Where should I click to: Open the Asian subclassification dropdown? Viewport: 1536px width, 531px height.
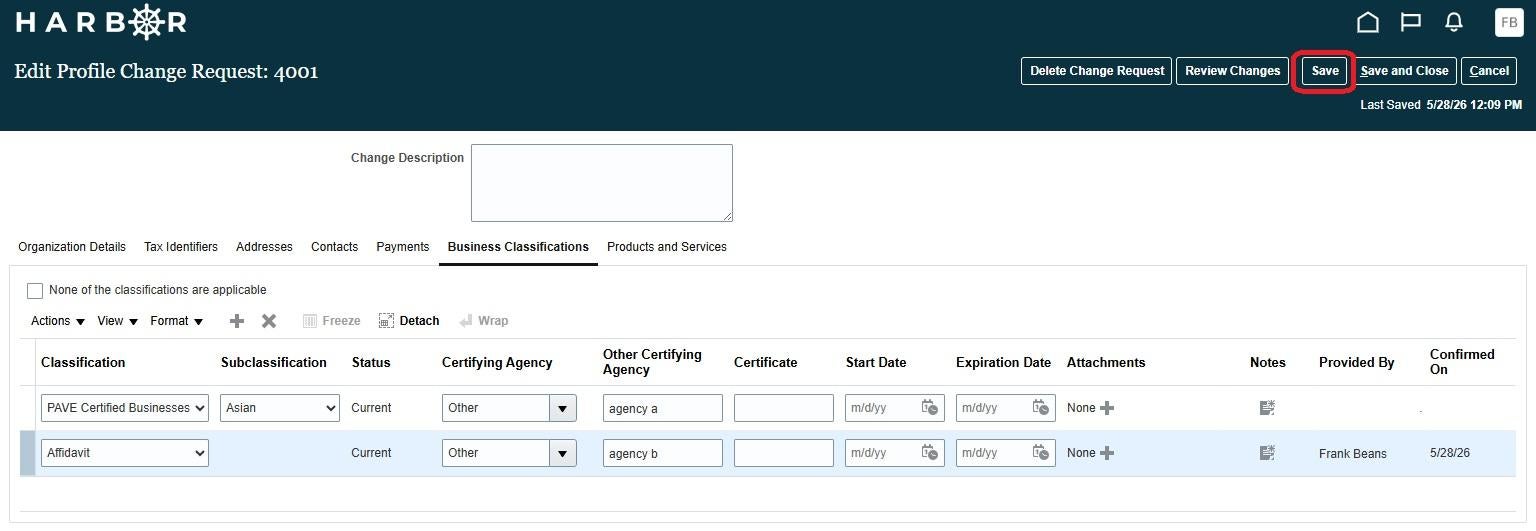click(x=280, y=408)
